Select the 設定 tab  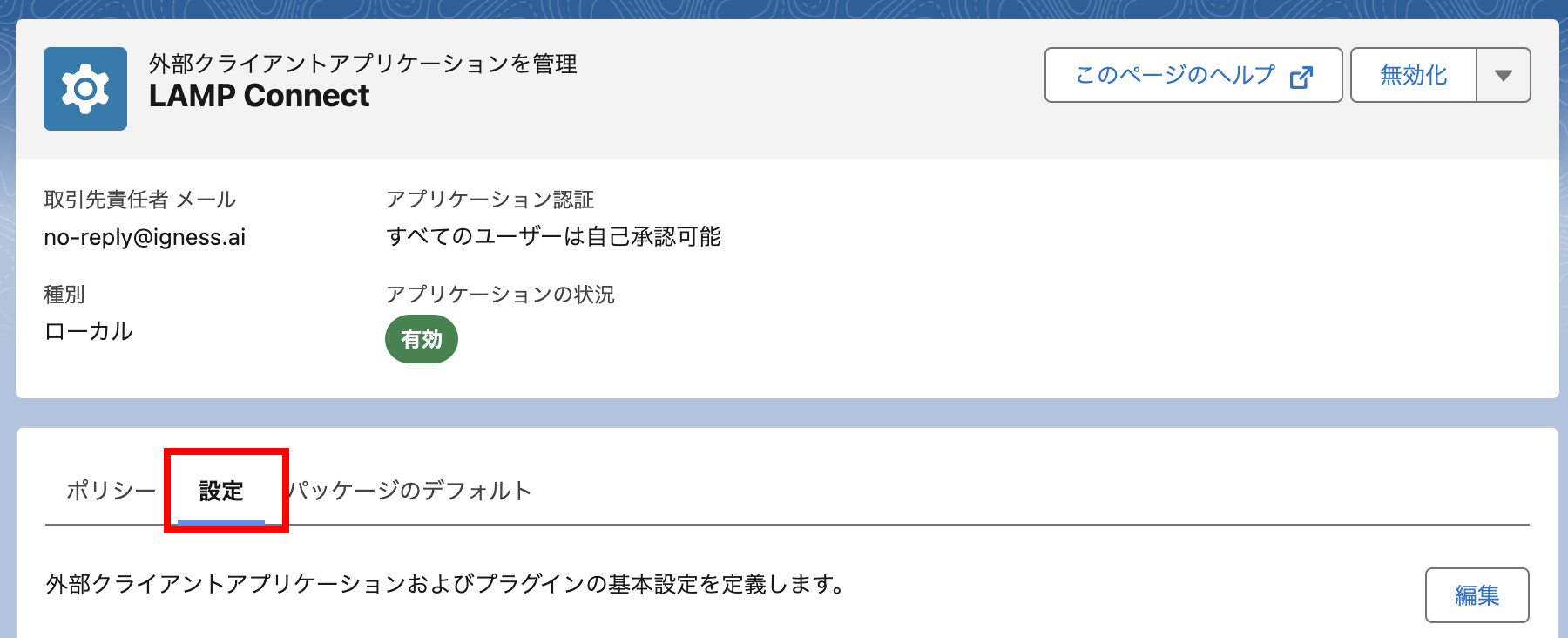coord(221,491)
